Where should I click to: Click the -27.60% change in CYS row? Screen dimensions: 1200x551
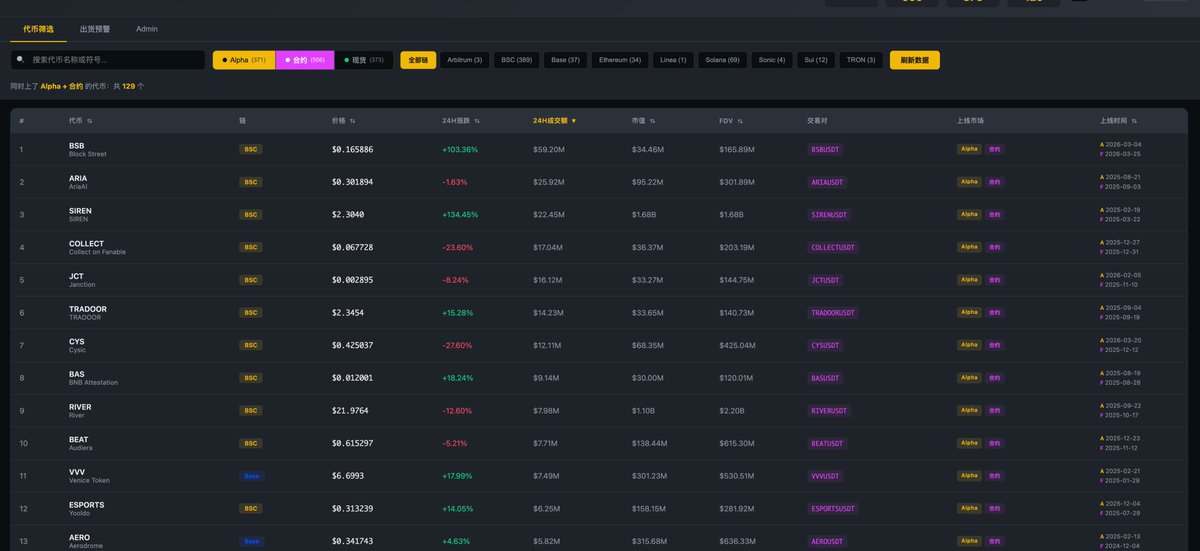coord(457,345)
